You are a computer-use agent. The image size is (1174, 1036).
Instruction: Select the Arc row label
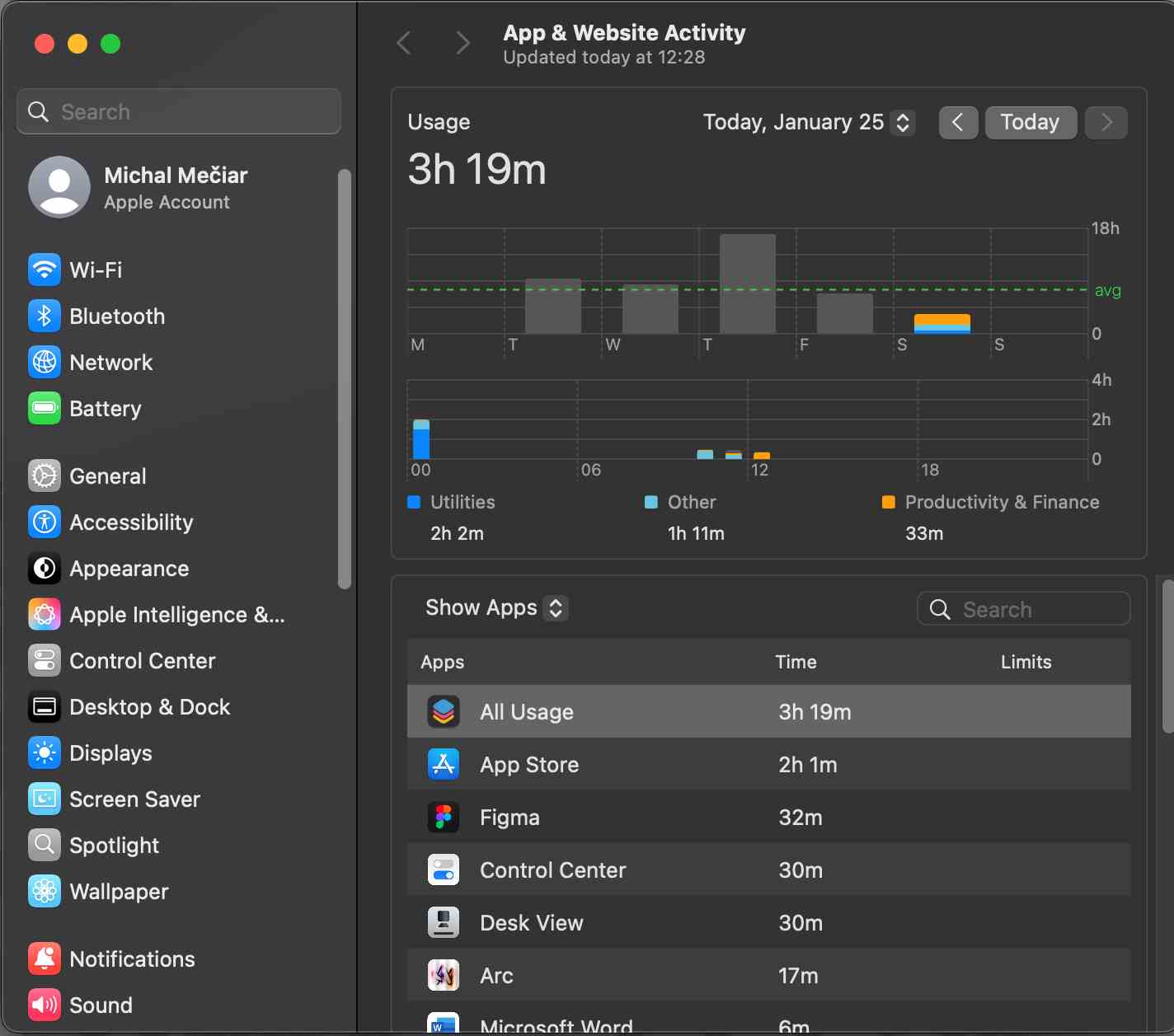point(496,976)
